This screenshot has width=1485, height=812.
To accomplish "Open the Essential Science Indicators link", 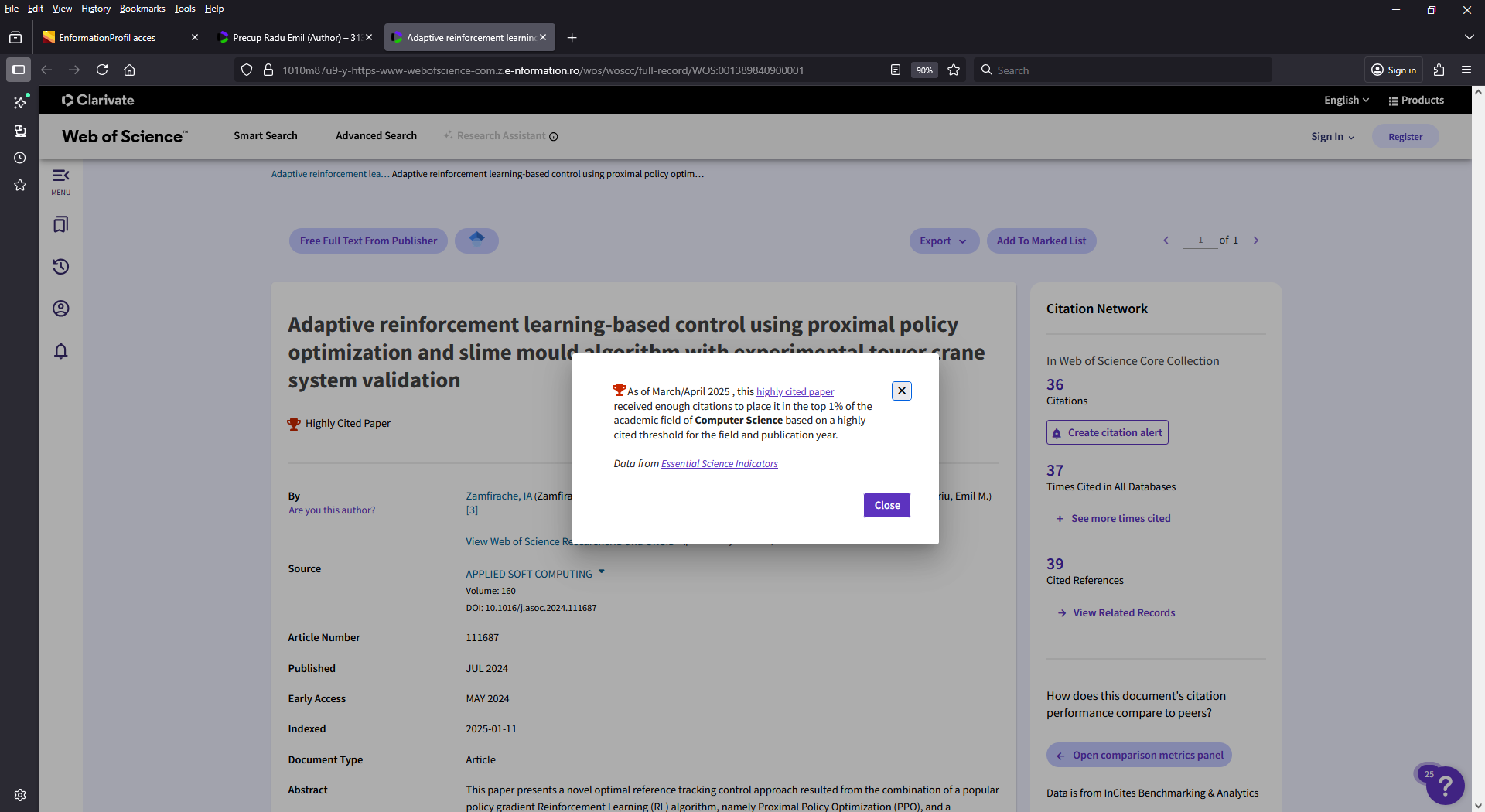I will [x=719, y=464].
